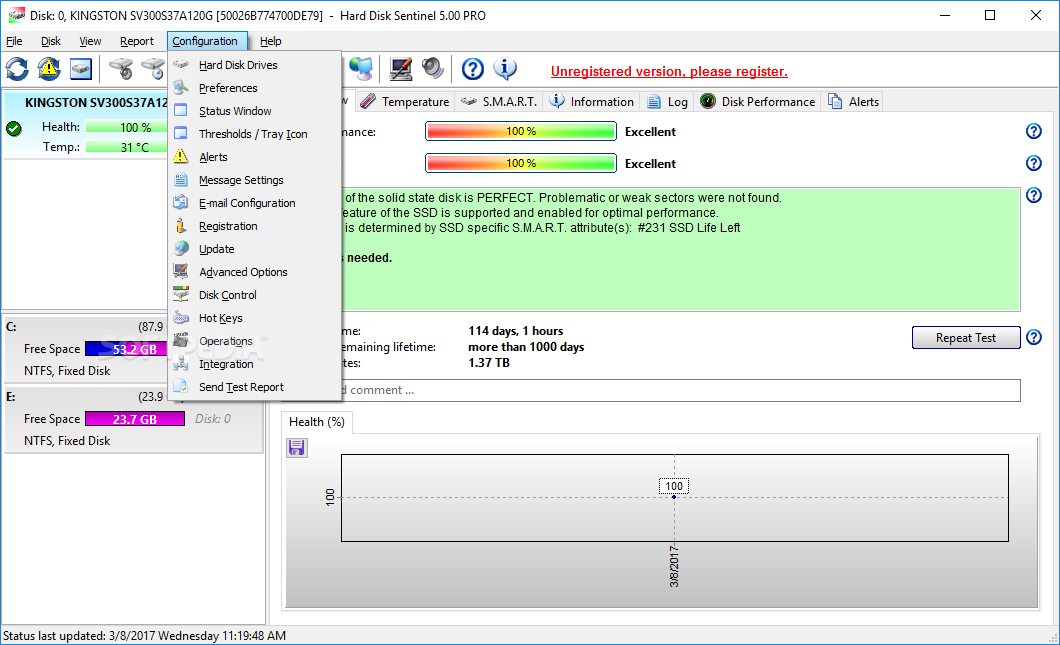Select Hard Disk Drives in the Configuration menu
Image resolution: width=1060 pixels, height=645 pixels.
[x=254, y=65]
